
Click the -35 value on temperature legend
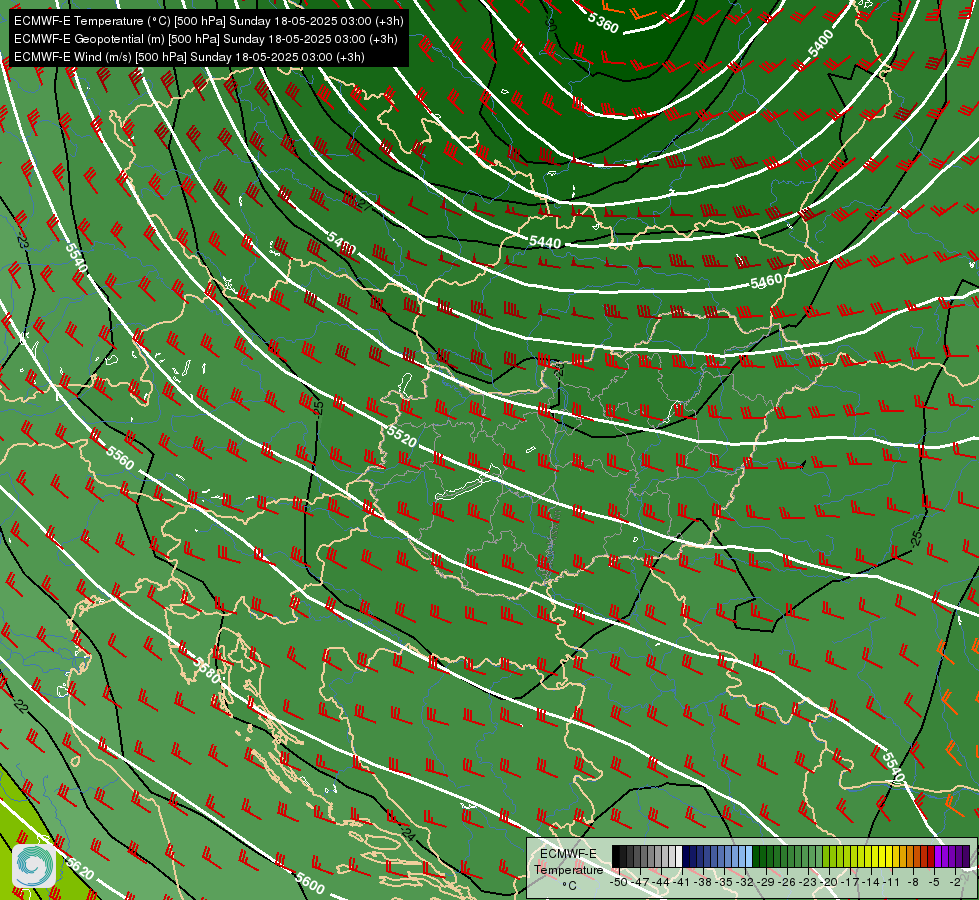pos(724,882)
